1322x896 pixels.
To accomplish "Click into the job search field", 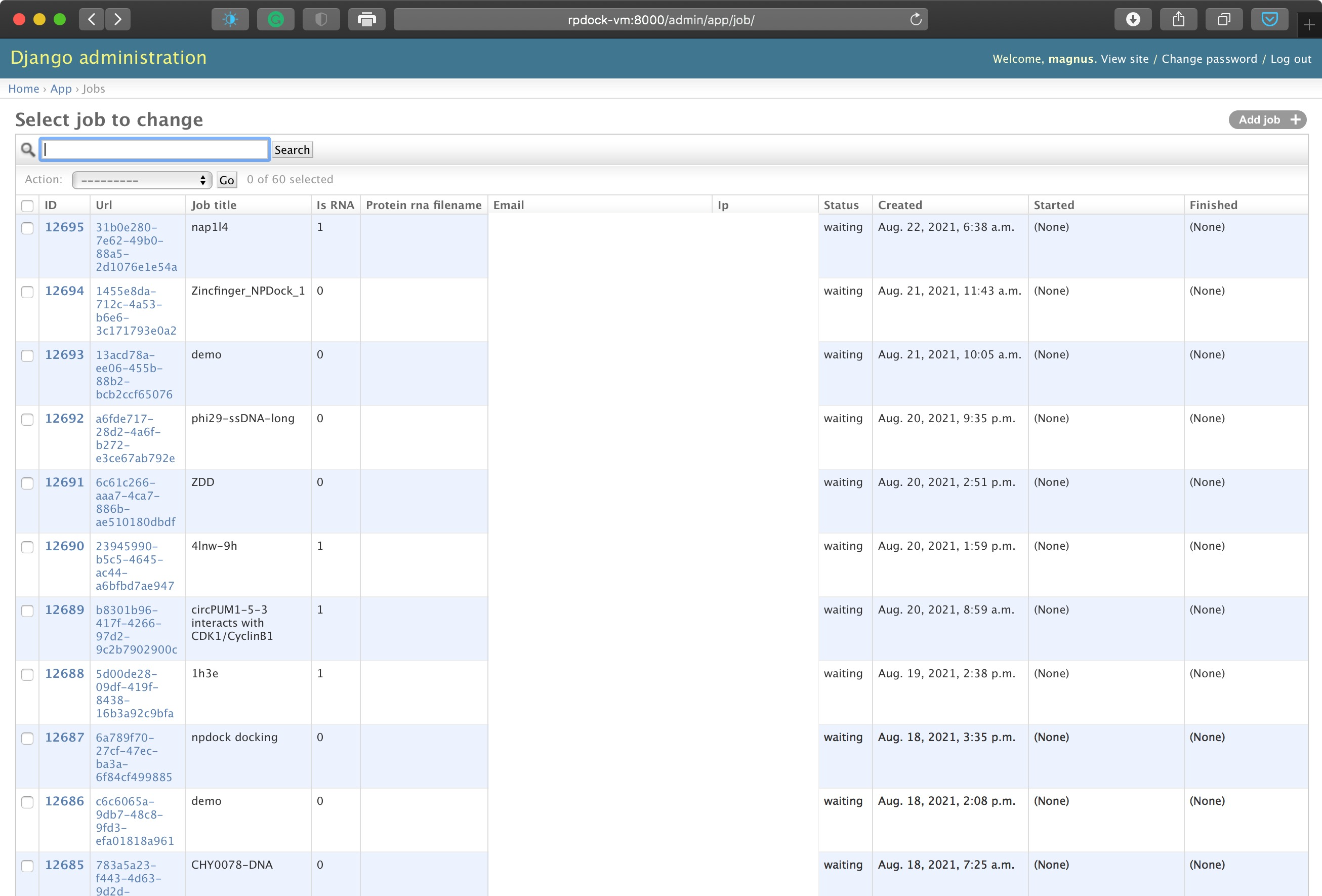I will pyautogui.click(x=154, y=149).
